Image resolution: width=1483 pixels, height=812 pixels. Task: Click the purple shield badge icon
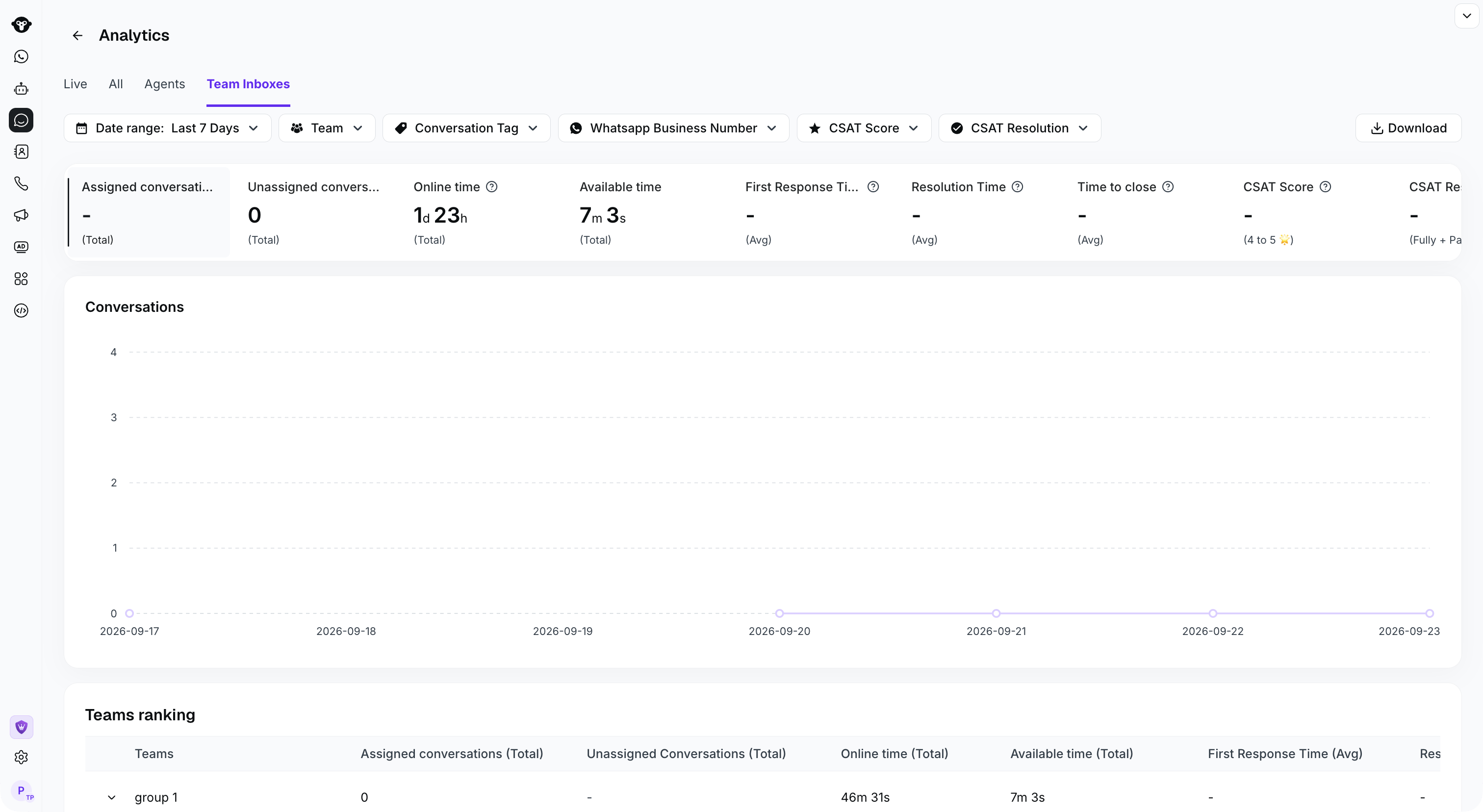tap(21, 727)
